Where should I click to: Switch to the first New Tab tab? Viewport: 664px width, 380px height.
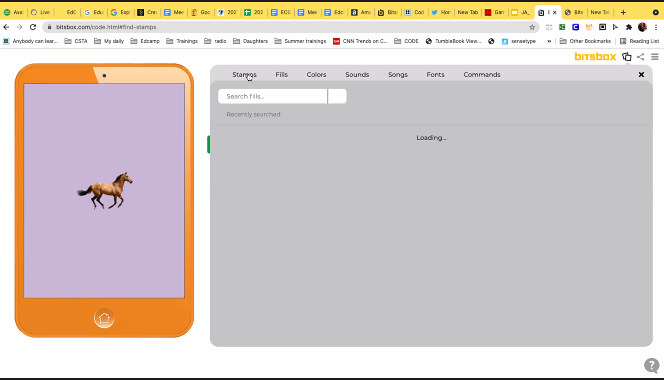(468, 12)
